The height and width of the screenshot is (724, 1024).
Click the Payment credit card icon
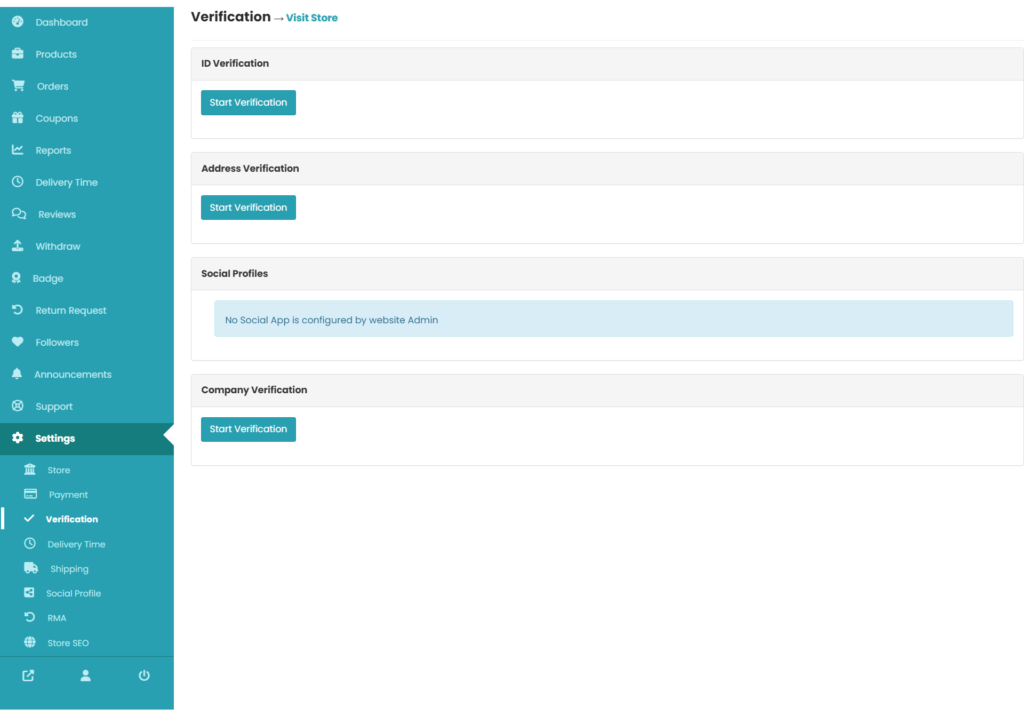click(x=31, y=494)
